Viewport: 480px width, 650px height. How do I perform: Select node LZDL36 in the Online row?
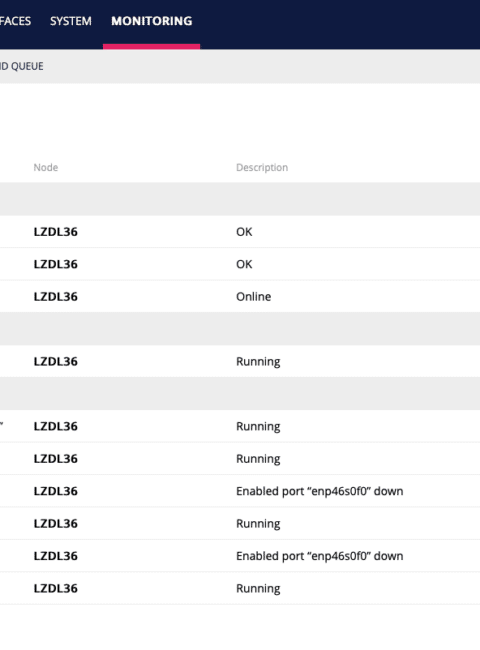point(56,297)
